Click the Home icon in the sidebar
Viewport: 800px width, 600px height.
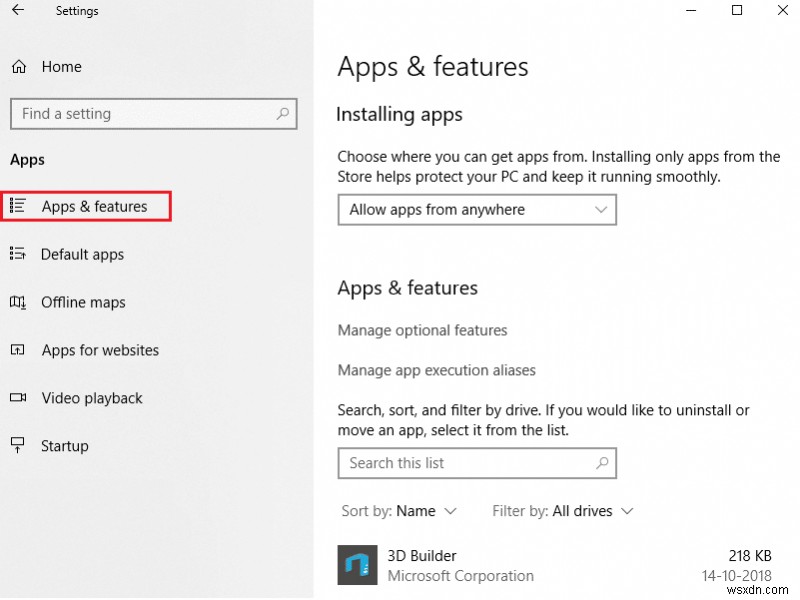[x=18, y=67]
